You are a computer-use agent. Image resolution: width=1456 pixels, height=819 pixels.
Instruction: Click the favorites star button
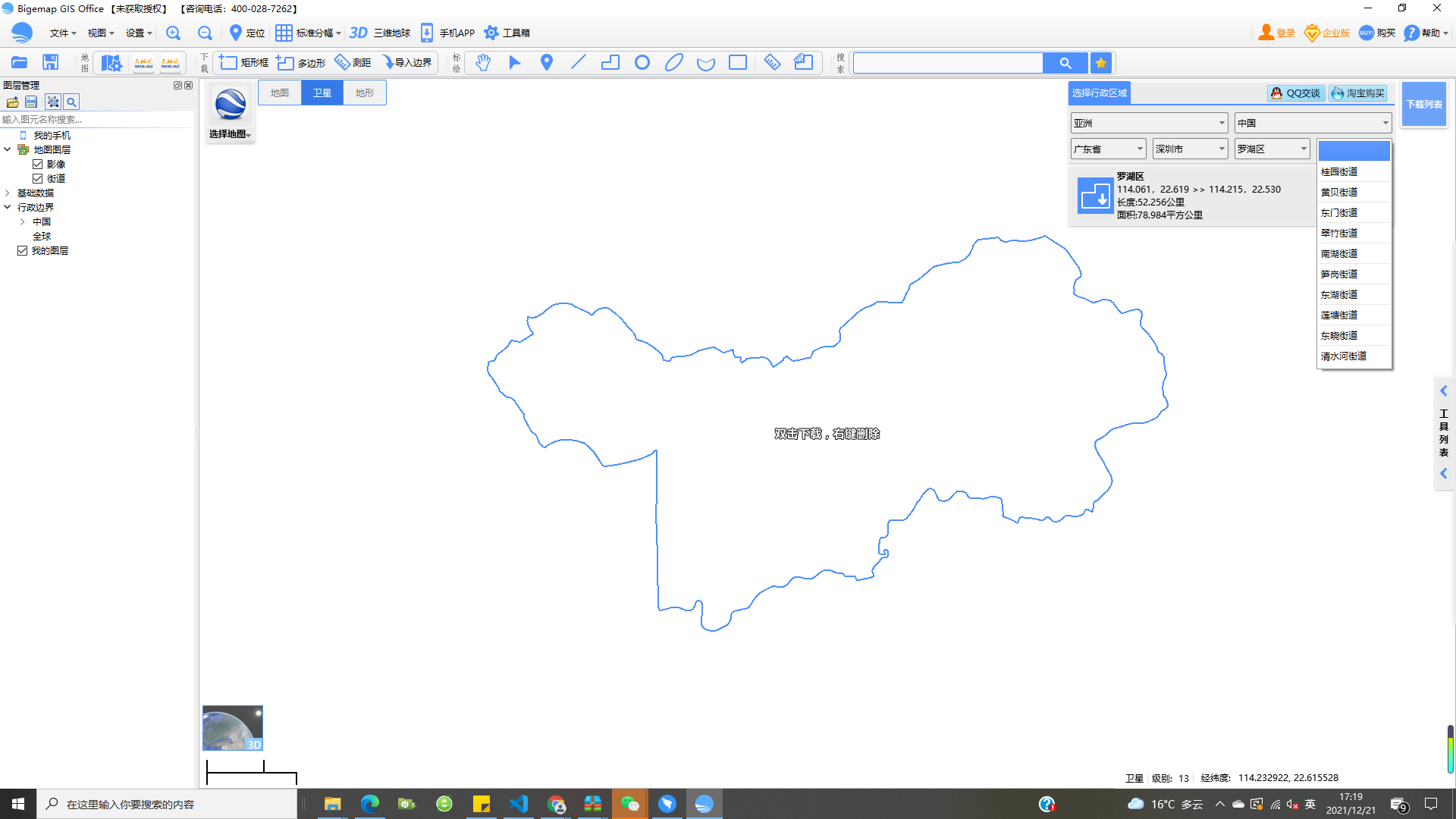coord(1101,63)
